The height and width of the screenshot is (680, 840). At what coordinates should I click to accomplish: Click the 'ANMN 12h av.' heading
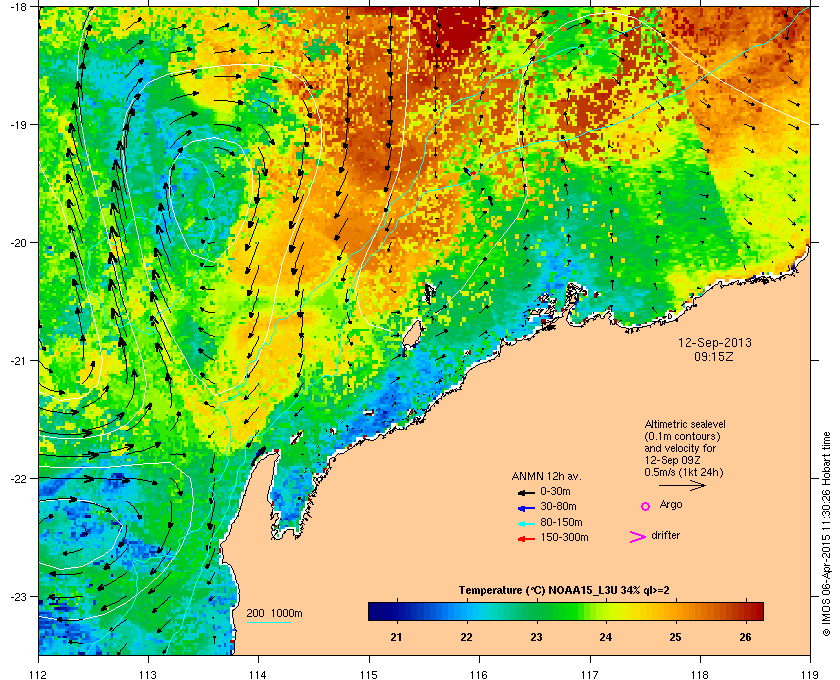(546, 476)
